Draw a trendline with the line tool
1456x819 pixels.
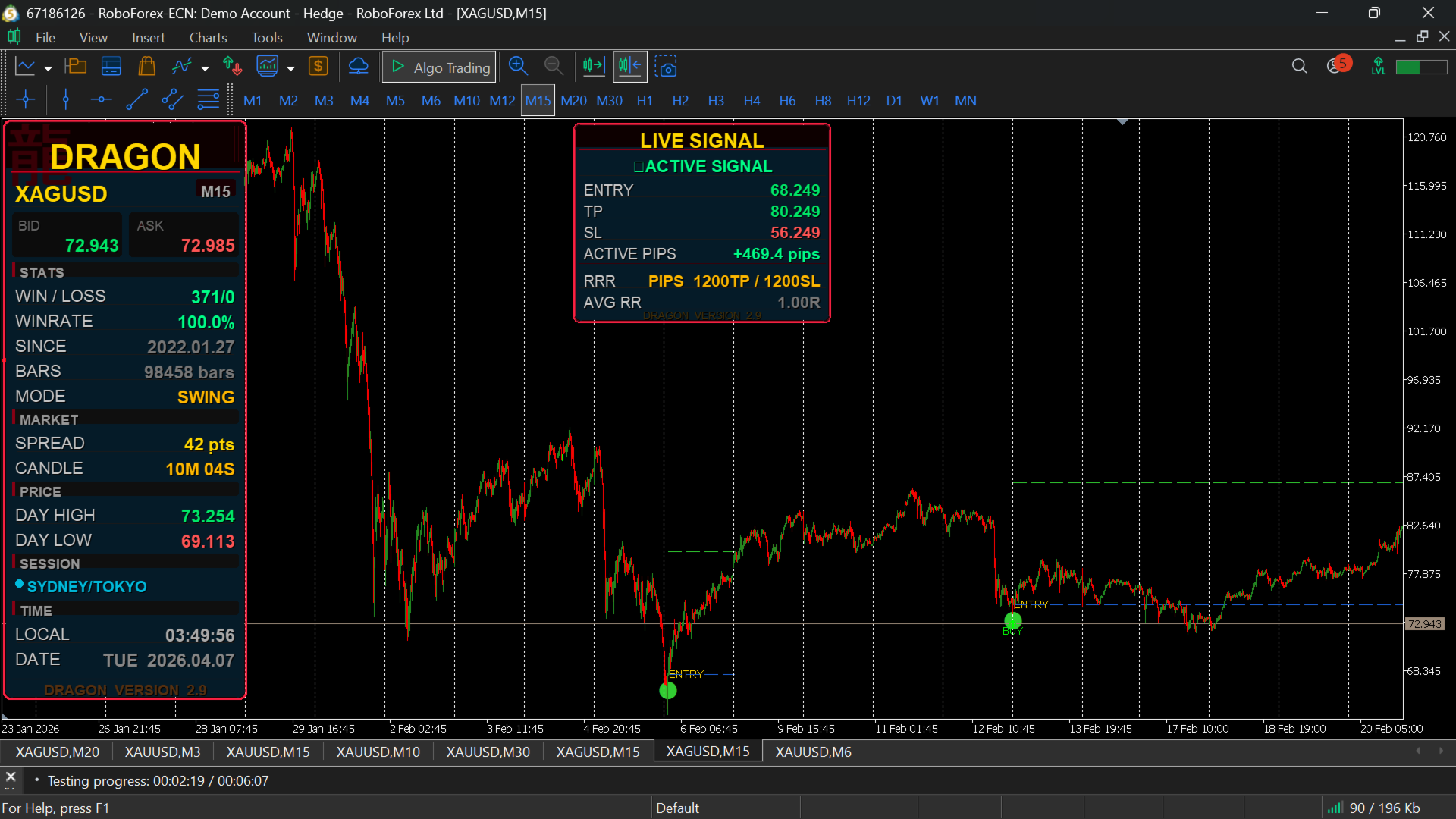136,100
